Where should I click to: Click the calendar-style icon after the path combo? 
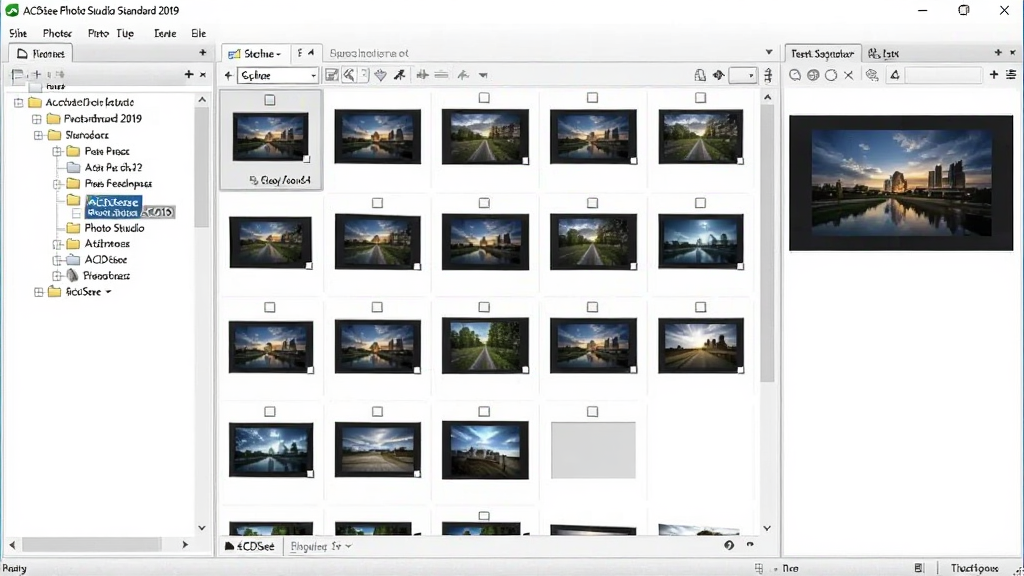coord(332,75)
